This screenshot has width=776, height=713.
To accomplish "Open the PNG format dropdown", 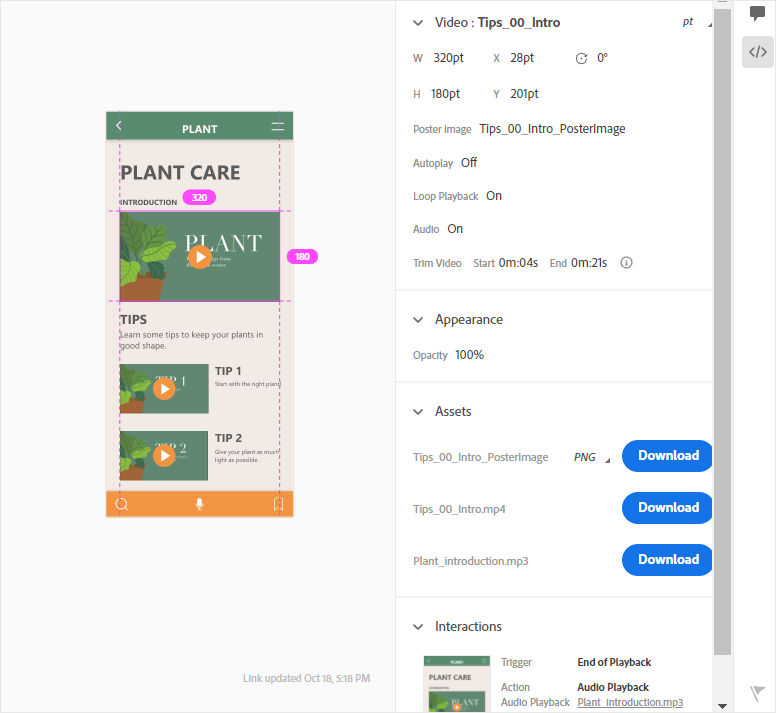I will pos(592,457).
